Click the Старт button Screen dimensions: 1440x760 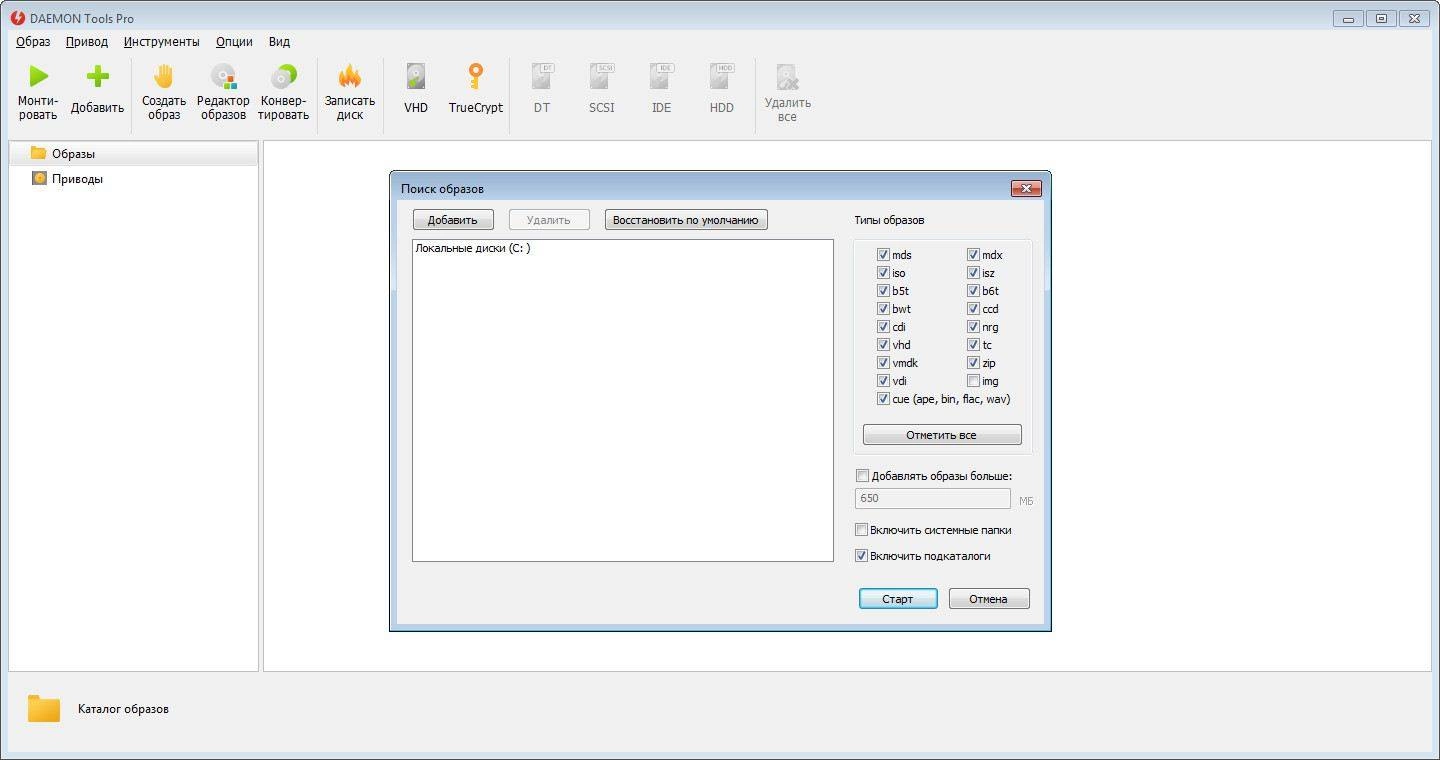coord(898,599)
